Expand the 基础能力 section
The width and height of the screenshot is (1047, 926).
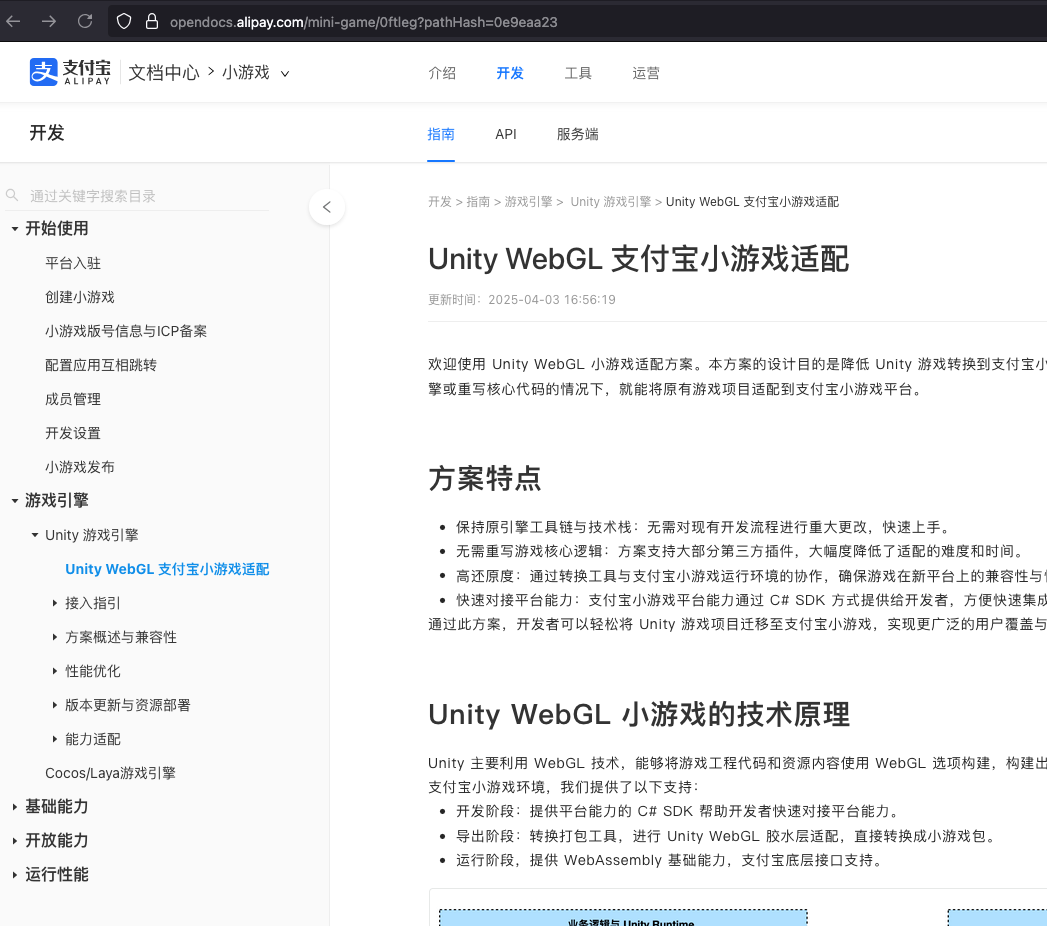[15, 806]
